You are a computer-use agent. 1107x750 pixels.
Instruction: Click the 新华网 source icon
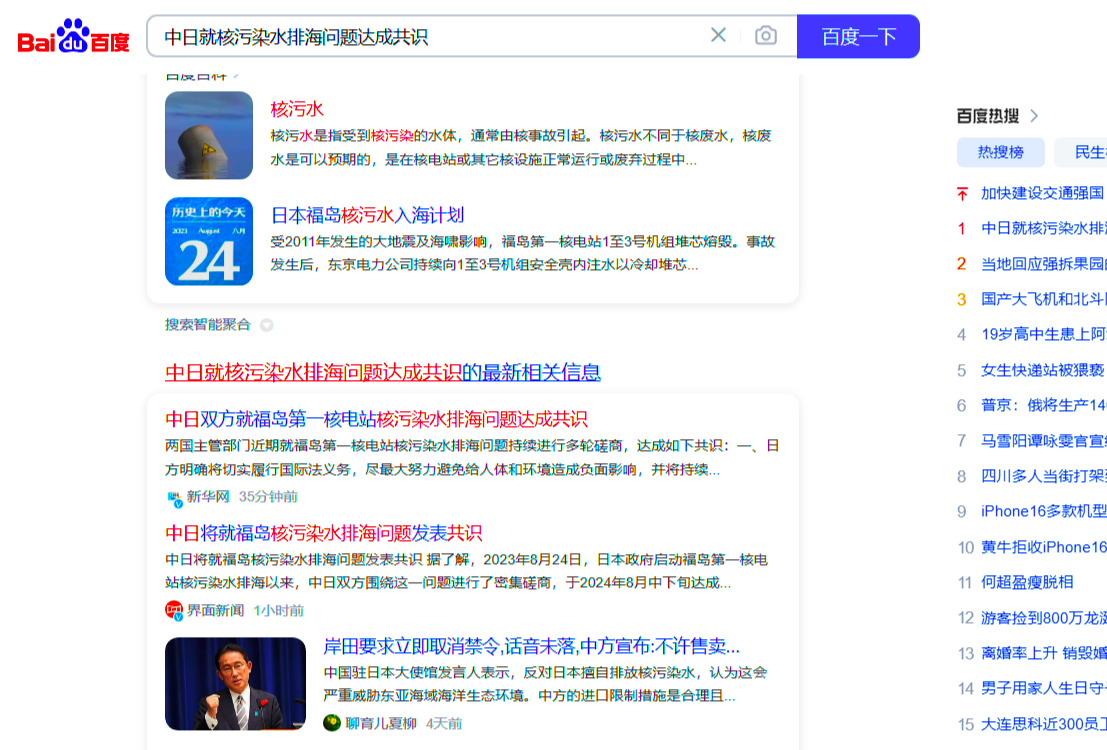(x=175, y=497)
